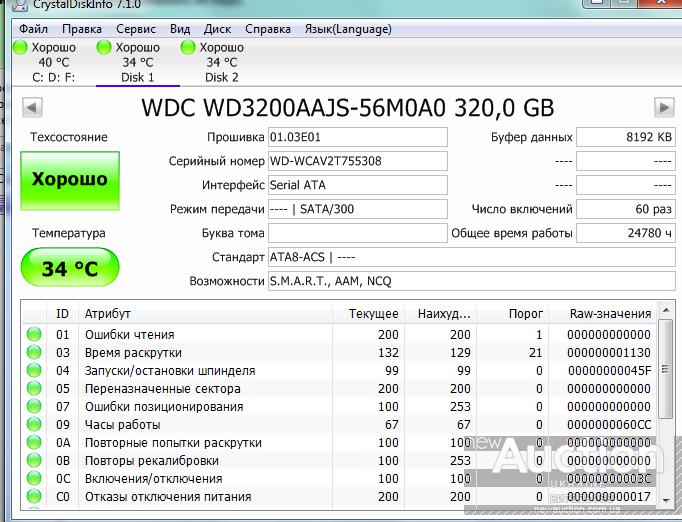Click the green status circle for C: D: F:

point(20,47)
